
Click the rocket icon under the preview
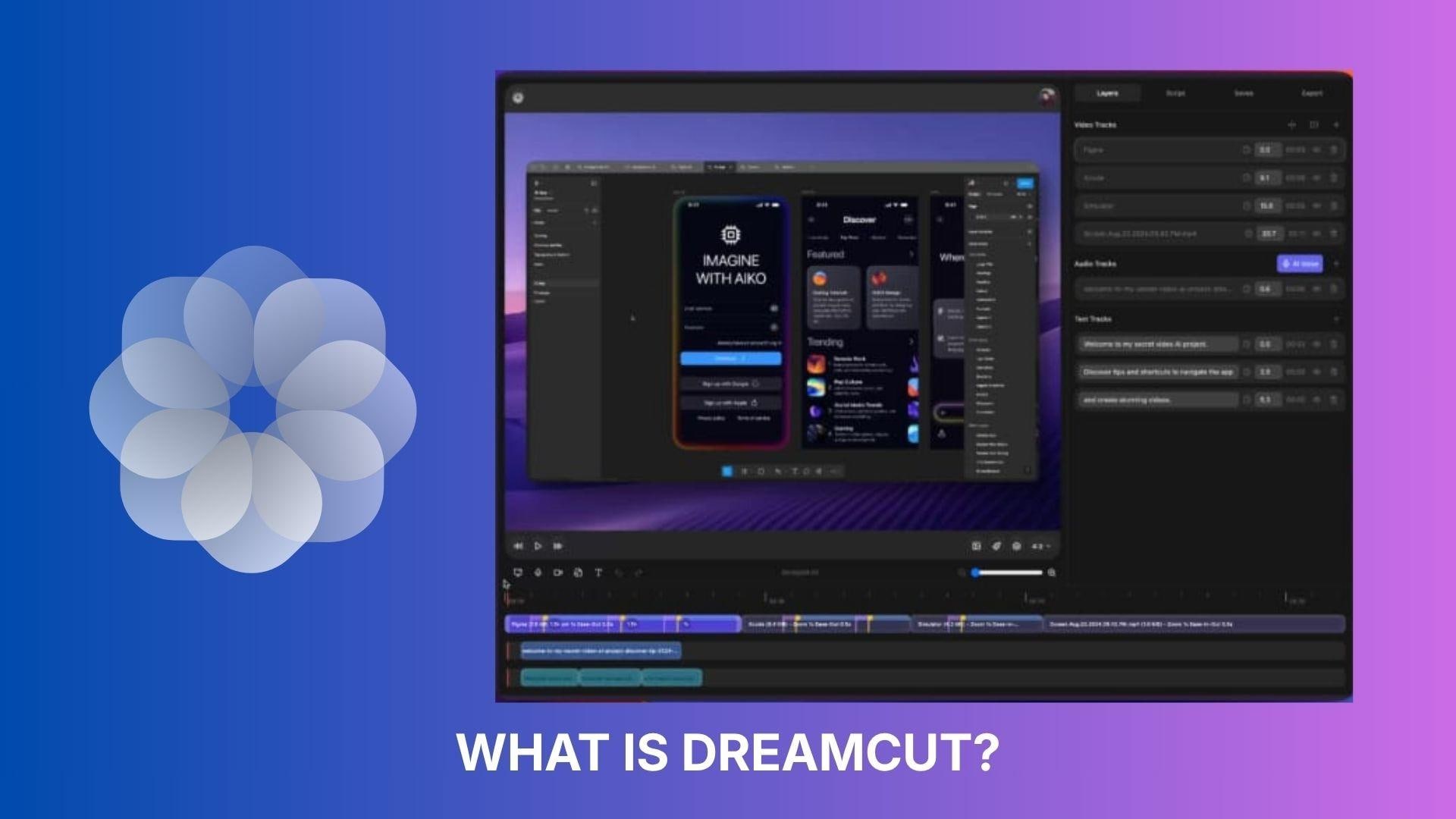point(996,546)
